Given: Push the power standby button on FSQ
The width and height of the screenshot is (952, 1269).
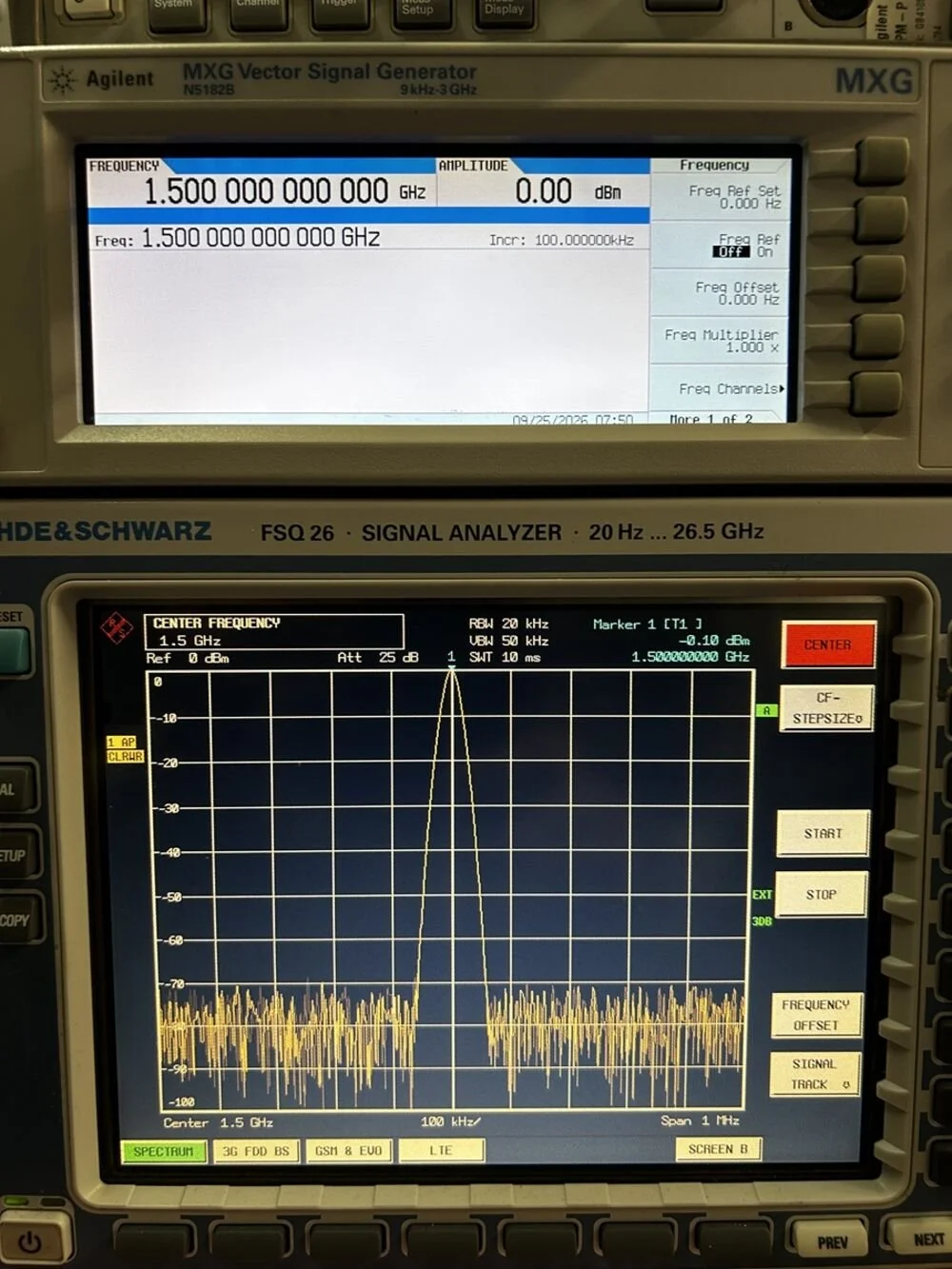Looking at the screenshot, I should (30, 1241).
